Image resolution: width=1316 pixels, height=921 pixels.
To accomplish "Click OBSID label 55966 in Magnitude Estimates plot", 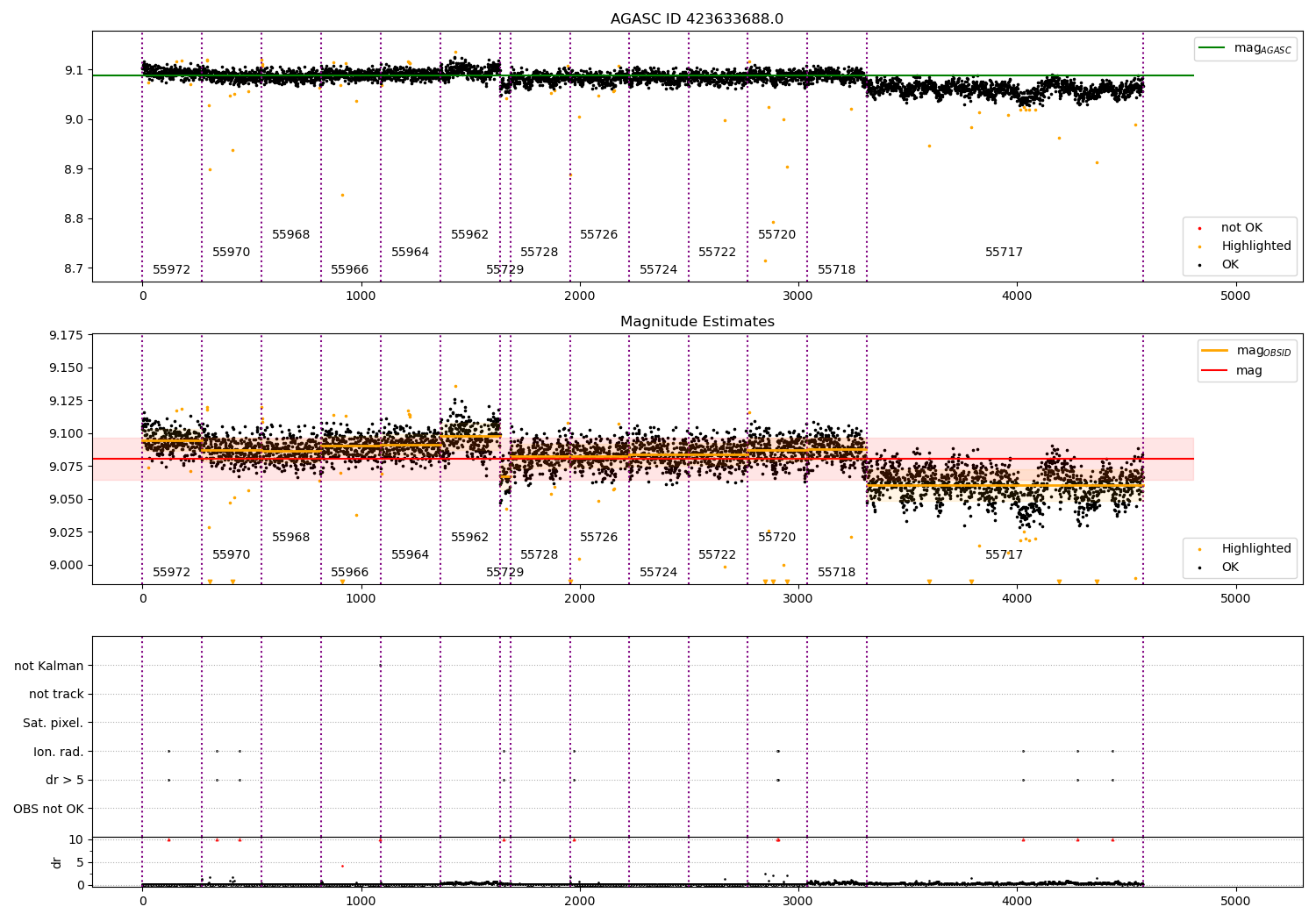I will coord(350,573).
